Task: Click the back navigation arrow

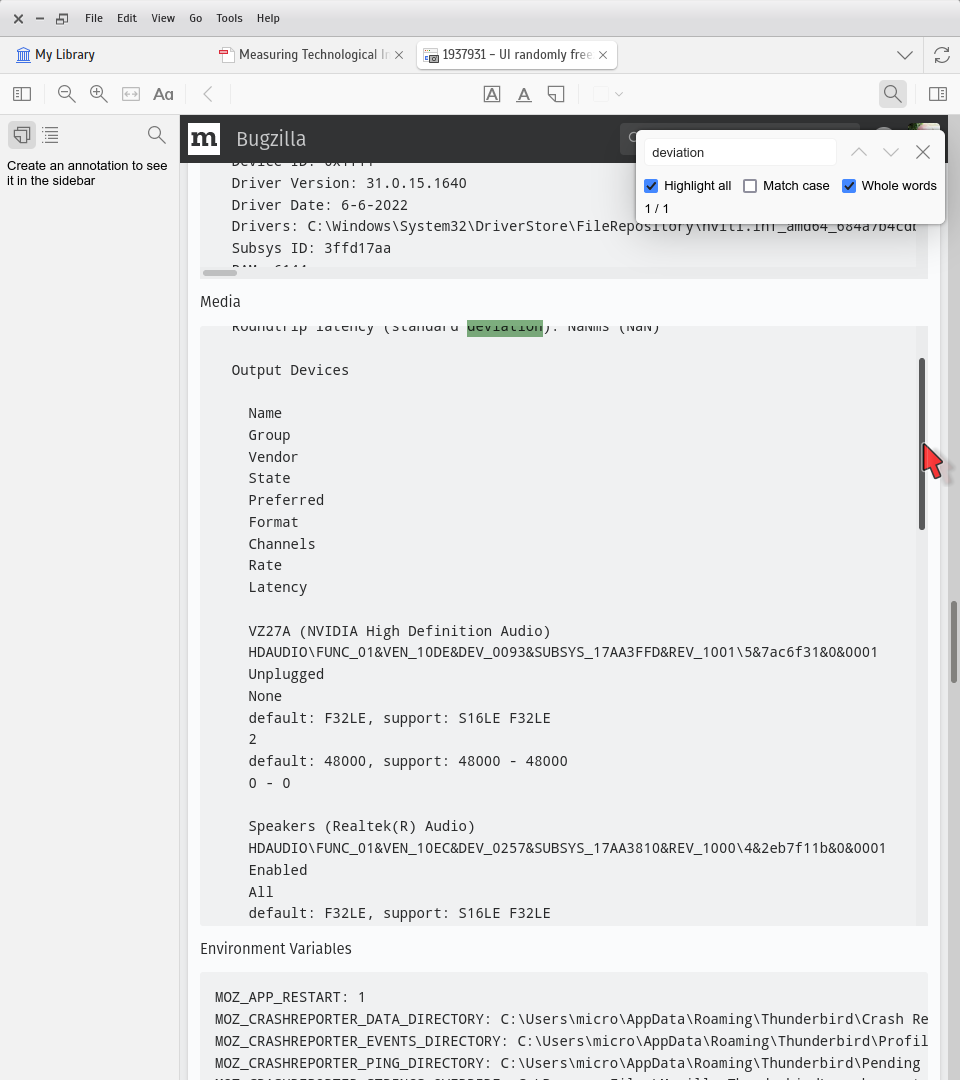Action: 208,94
